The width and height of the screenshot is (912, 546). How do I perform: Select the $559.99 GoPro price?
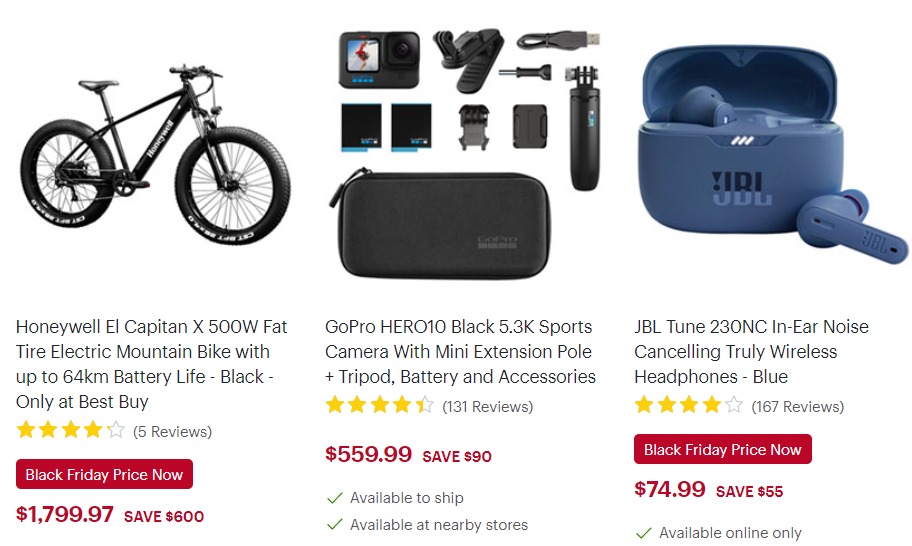pos(368,454)
